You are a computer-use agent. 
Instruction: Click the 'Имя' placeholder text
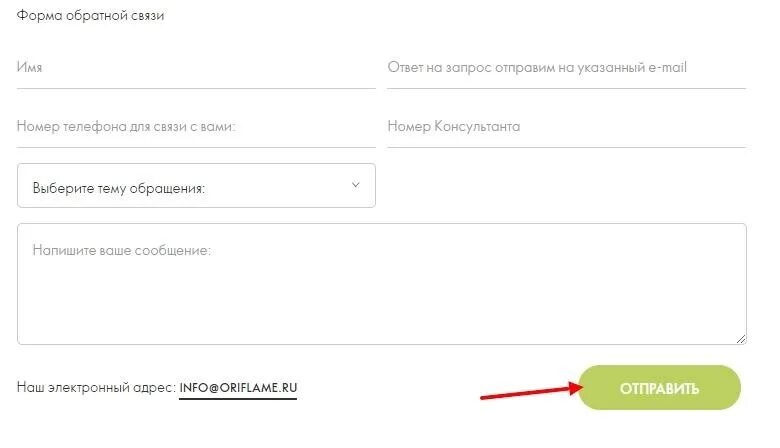[x=29, y=67]
